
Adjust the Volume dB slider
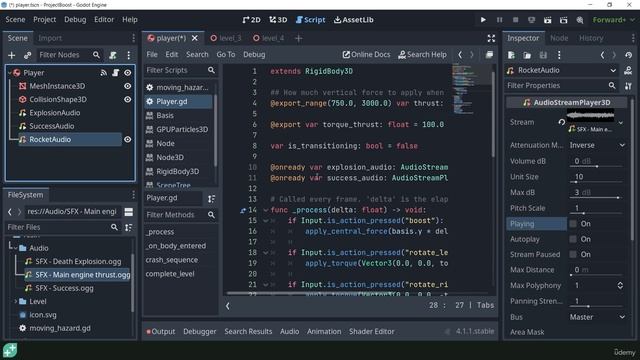pyautogui.click(x=597, y=166)
